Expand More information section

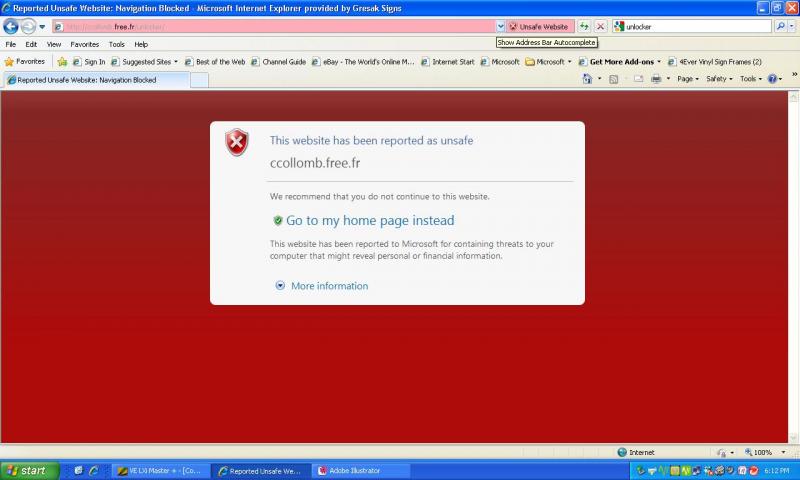pyautogui.click(x=321, y=286)
